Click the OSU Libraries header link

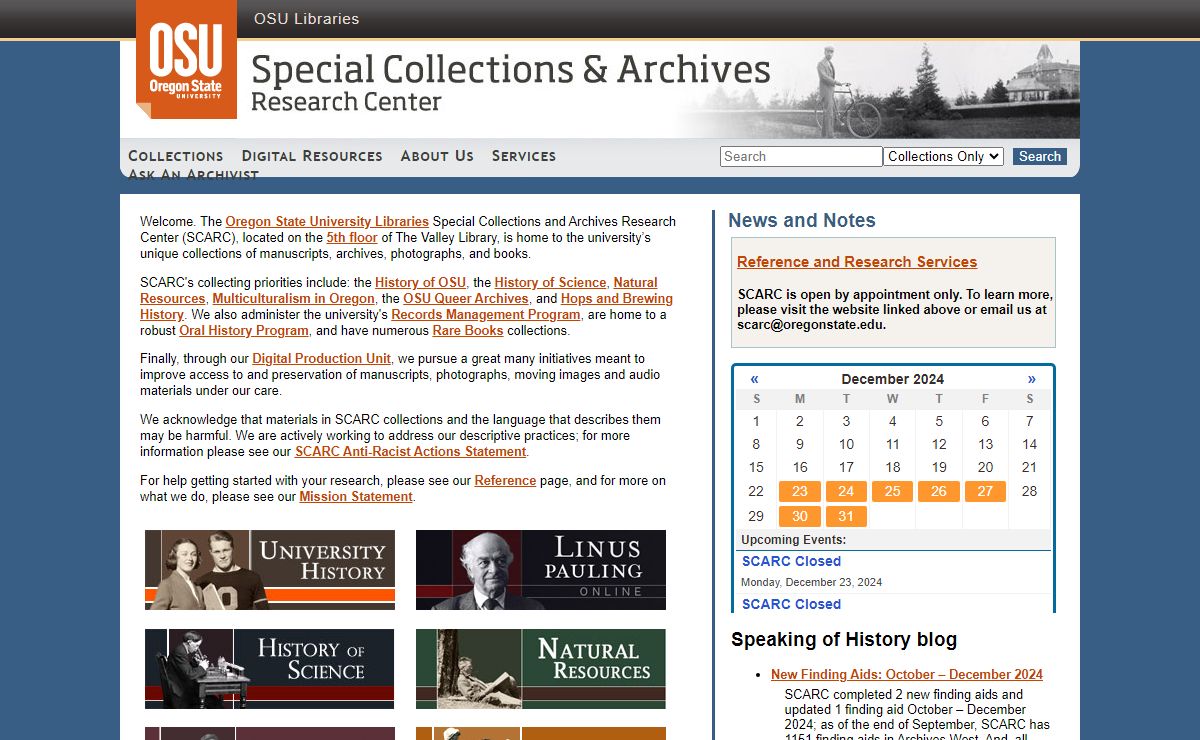coord(306,19)
